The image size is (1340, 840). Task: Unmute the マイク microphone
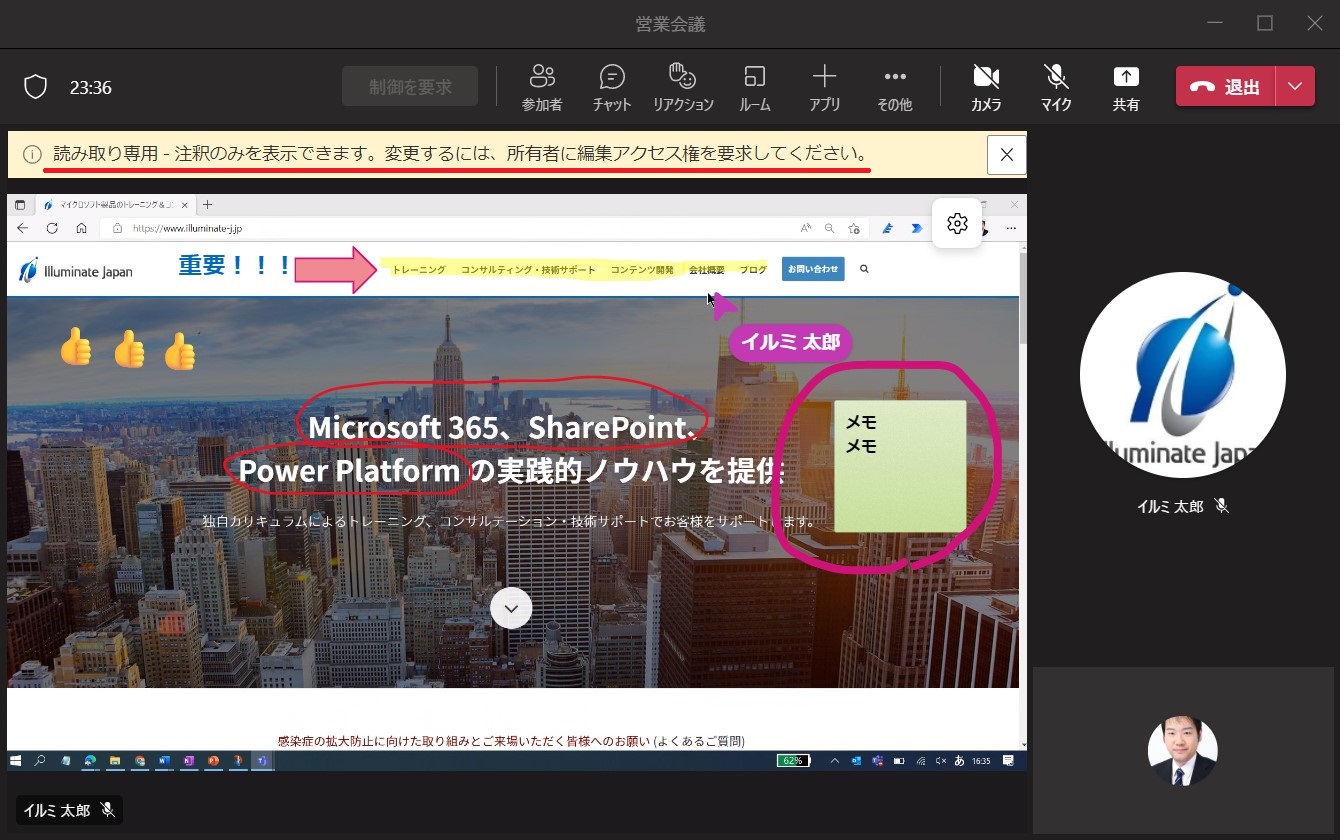1056,87
